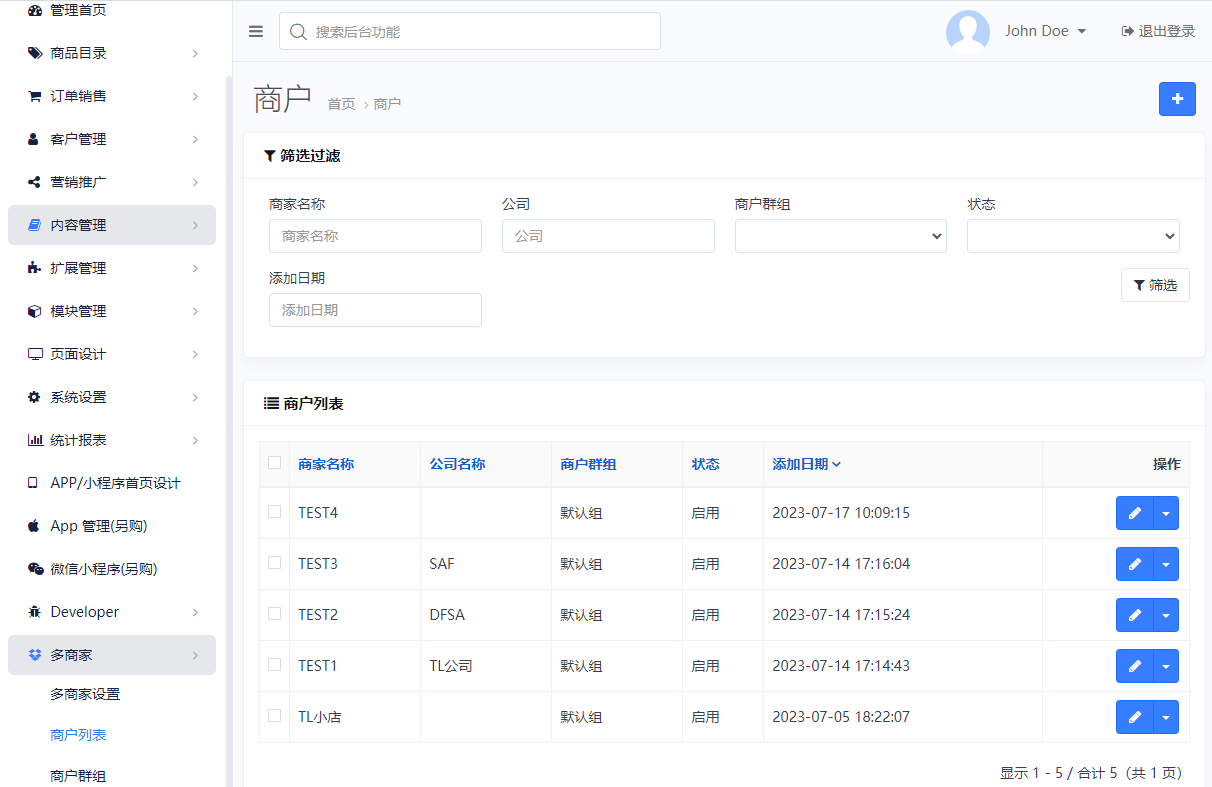Screen dimensions: 1212x787
Task: Open action dropdown arrow for TEST1 row
Action: (1166, 666)
